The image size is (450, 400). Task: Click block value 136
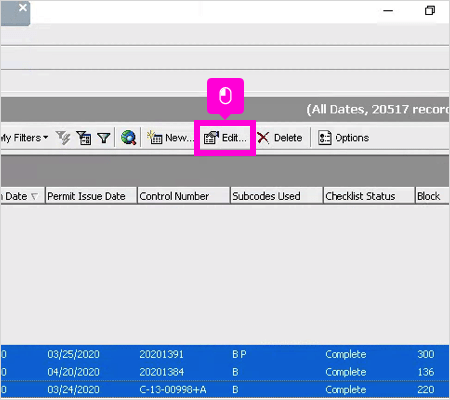(x=426, y=372)
